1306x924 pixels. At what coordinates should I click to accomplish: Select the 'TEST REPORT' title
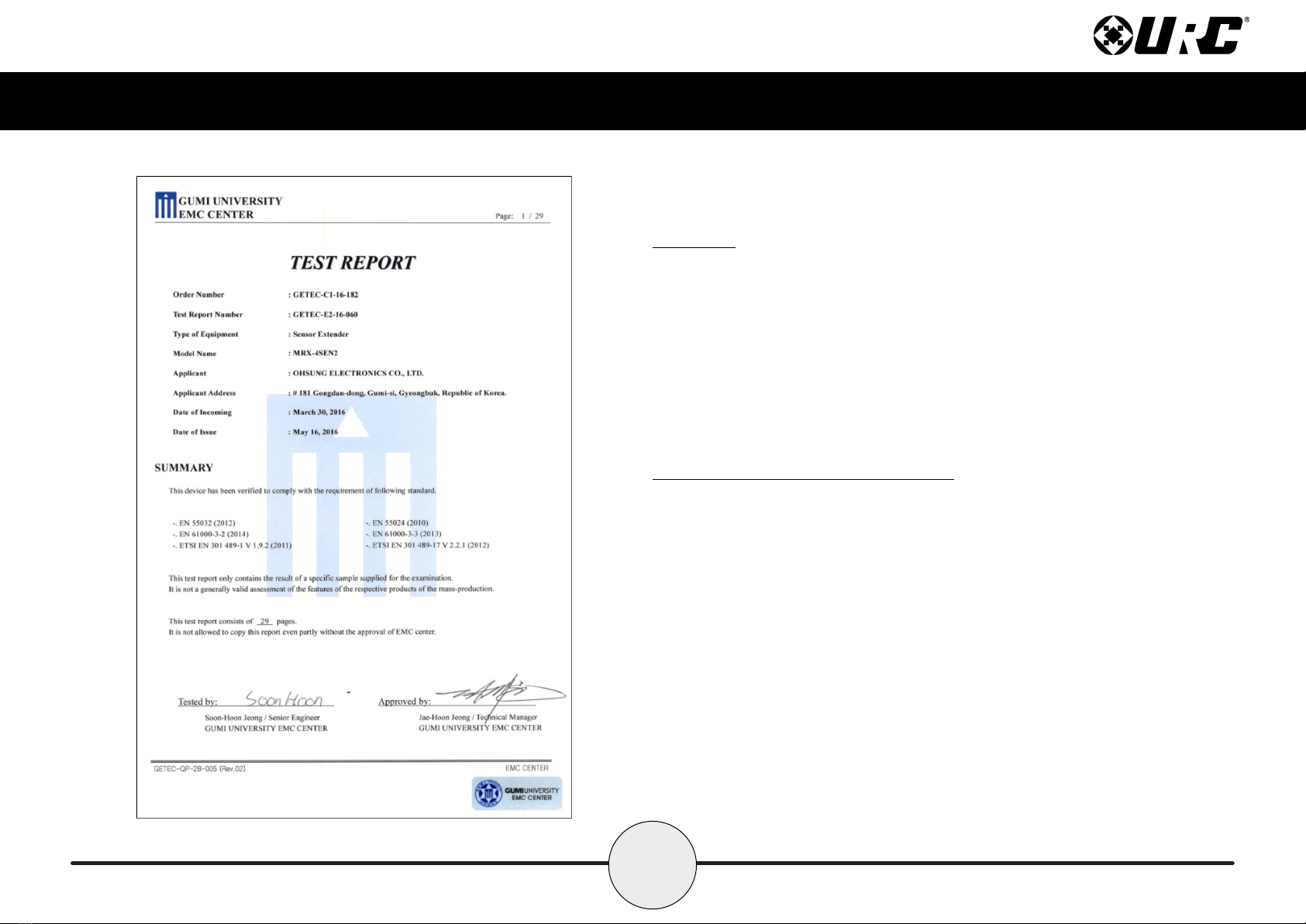point(353,263)
